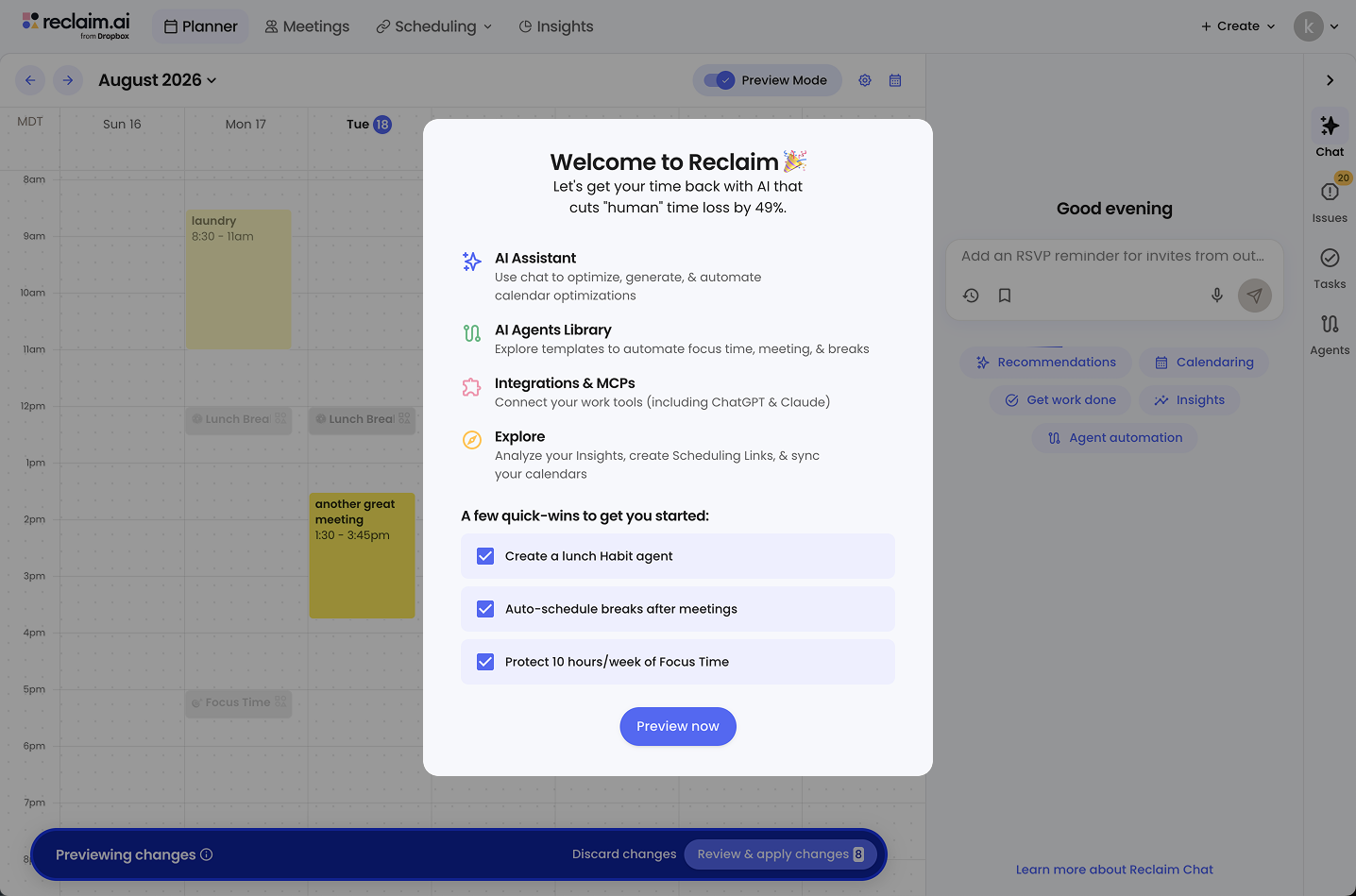Open the another great meeting event
Image resolution: width=1356 pixels, height=896 pixels.
point(362,555)
